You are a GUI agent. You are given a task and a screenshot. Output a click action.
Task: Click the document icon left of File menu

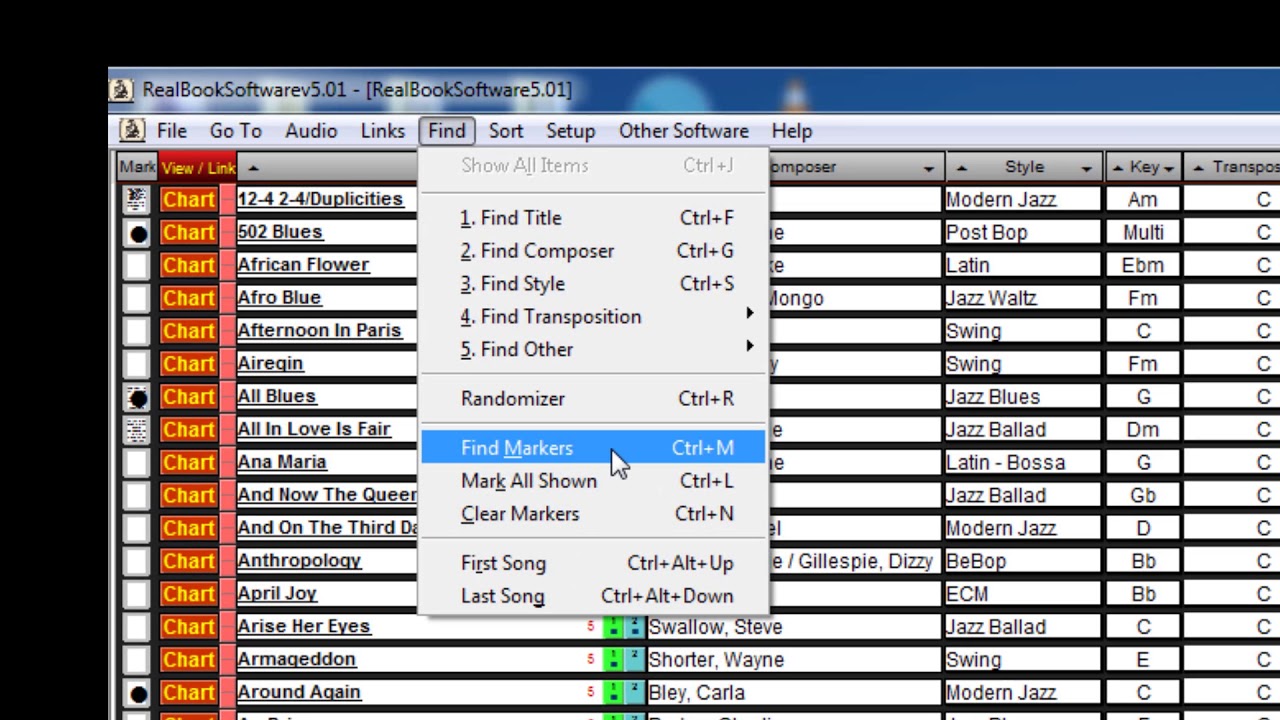[x=131, y=131]
